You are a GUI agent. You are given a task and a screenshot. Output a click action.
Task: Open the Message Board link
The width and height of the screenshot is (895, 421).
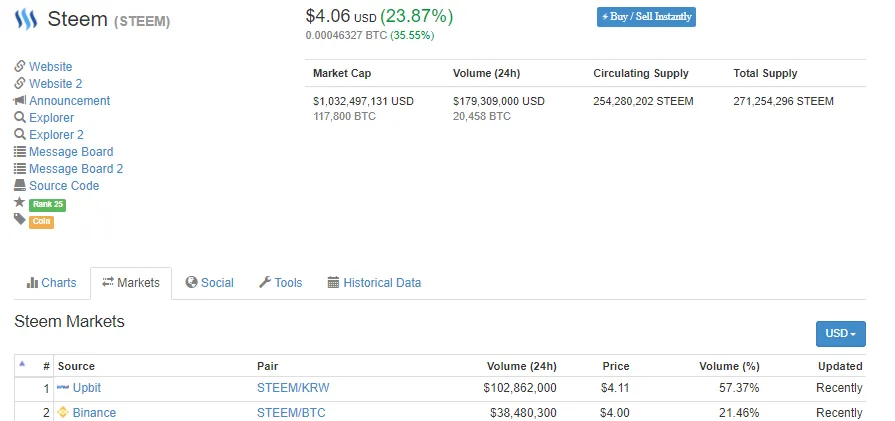[x=71, y=152]
